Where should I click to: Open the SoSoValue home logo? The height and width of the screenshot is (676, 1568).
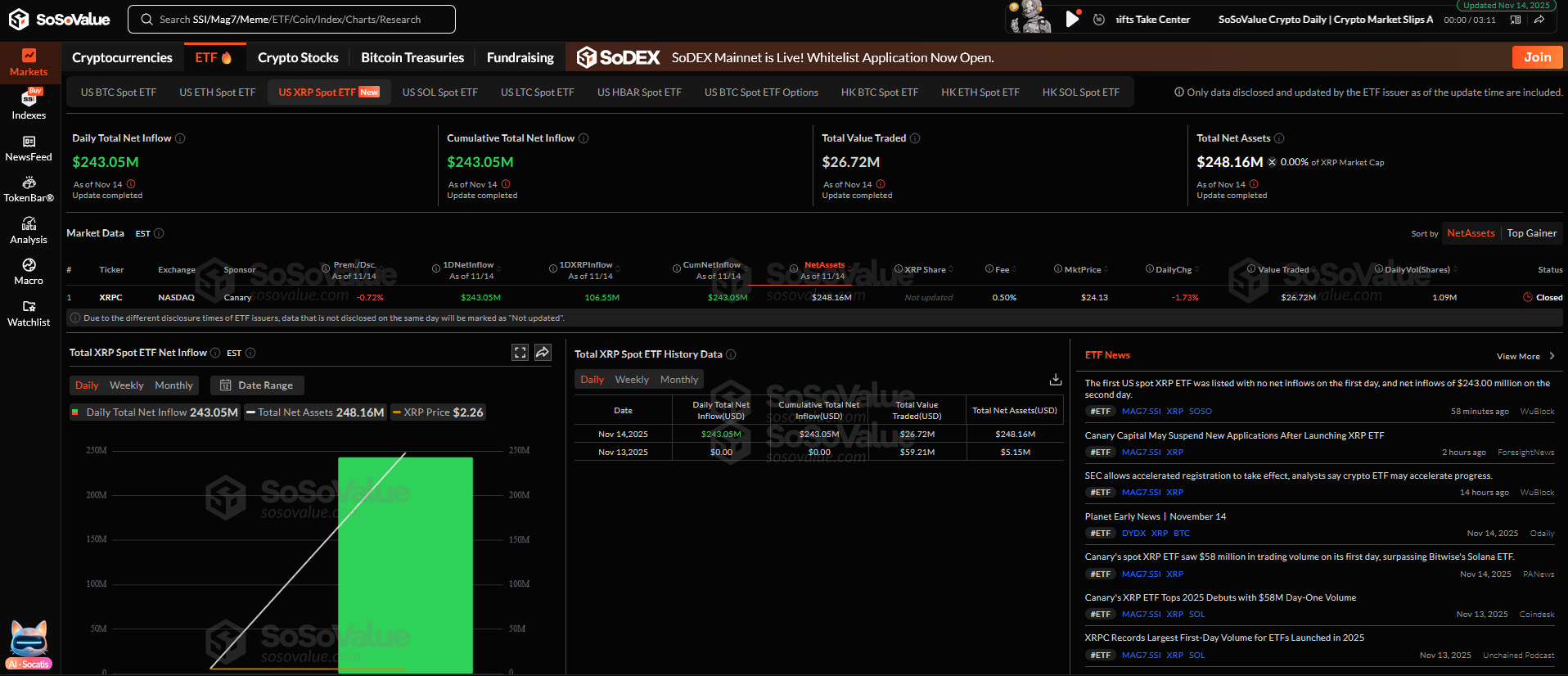pos(59,19)
